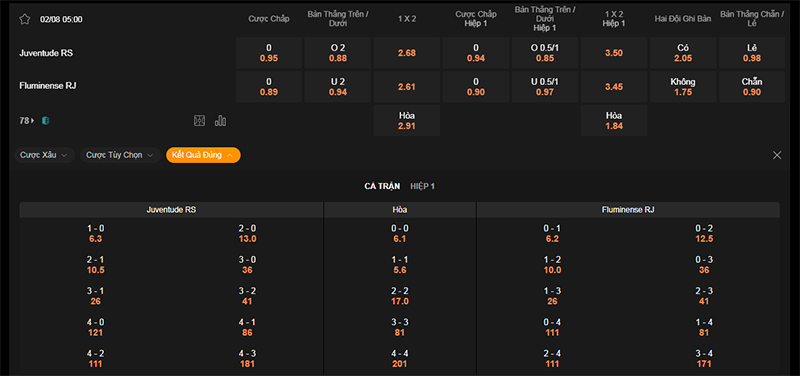The height and width of the screenshot is (376, 800).
Task: Close the correct score panel with X
Action: pos(777,155)
